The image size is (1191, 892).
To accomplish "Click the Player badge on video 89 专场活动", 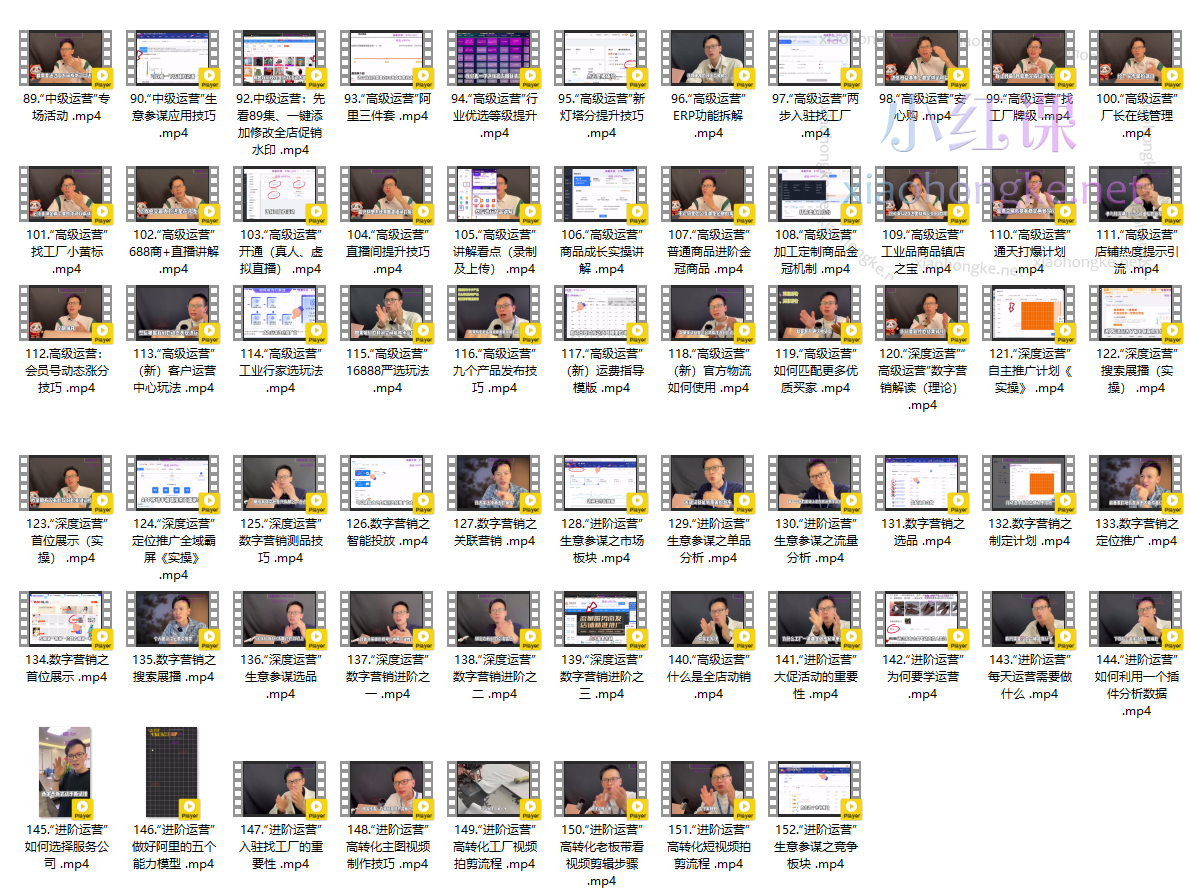I will click(101, 76).
